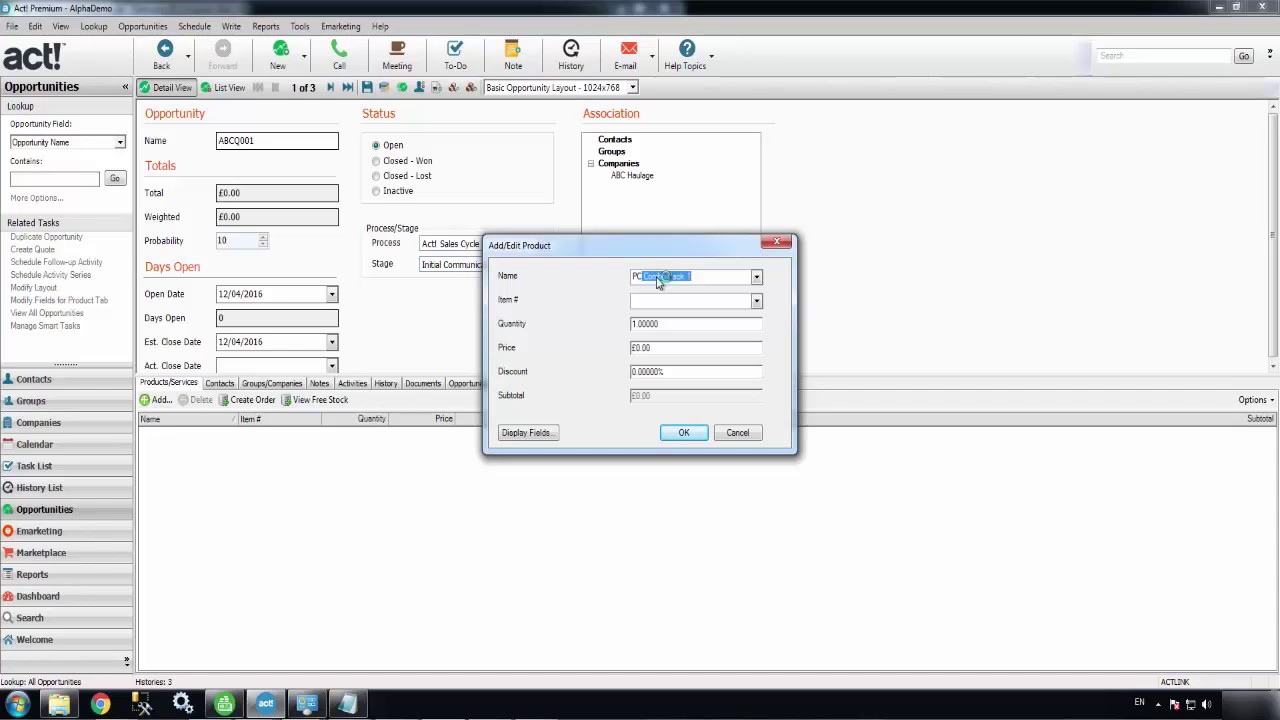Screen dimensions: 1280x720
Task: Open the Item # dropdown in dialog
Action: tap(756, 301)
